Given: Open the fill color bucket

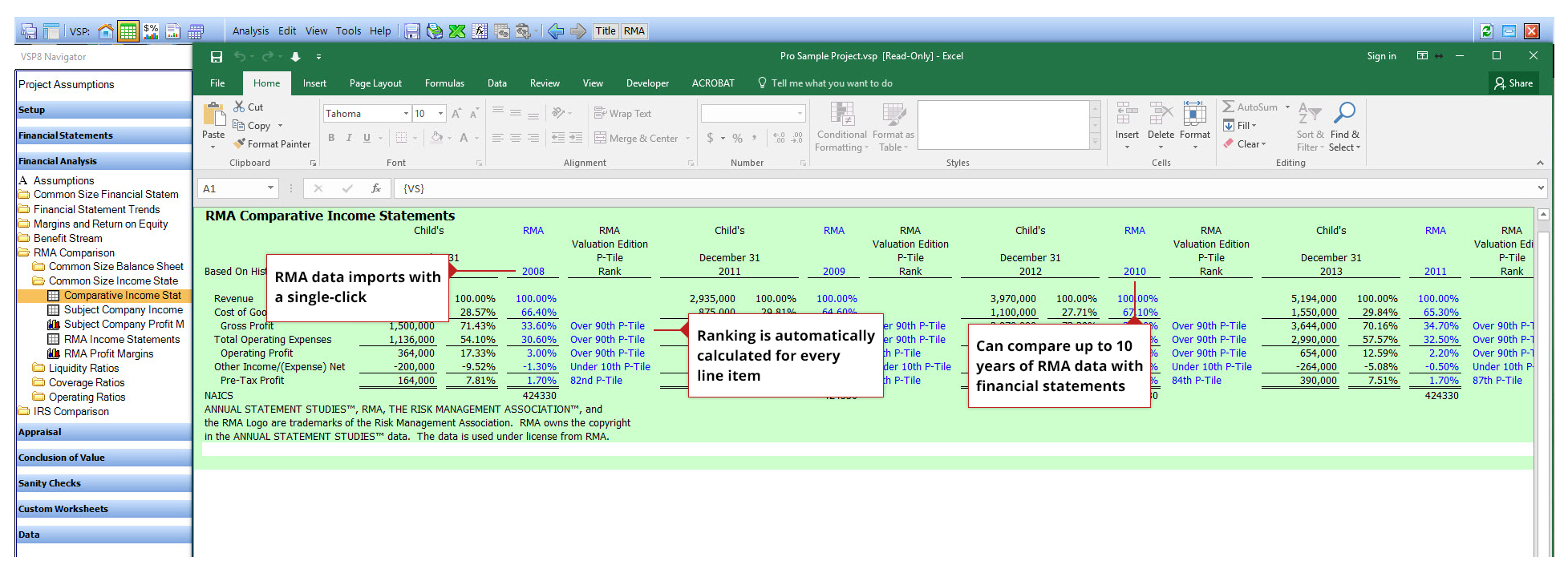Looking at the screenshot, I should pos(437,138).
